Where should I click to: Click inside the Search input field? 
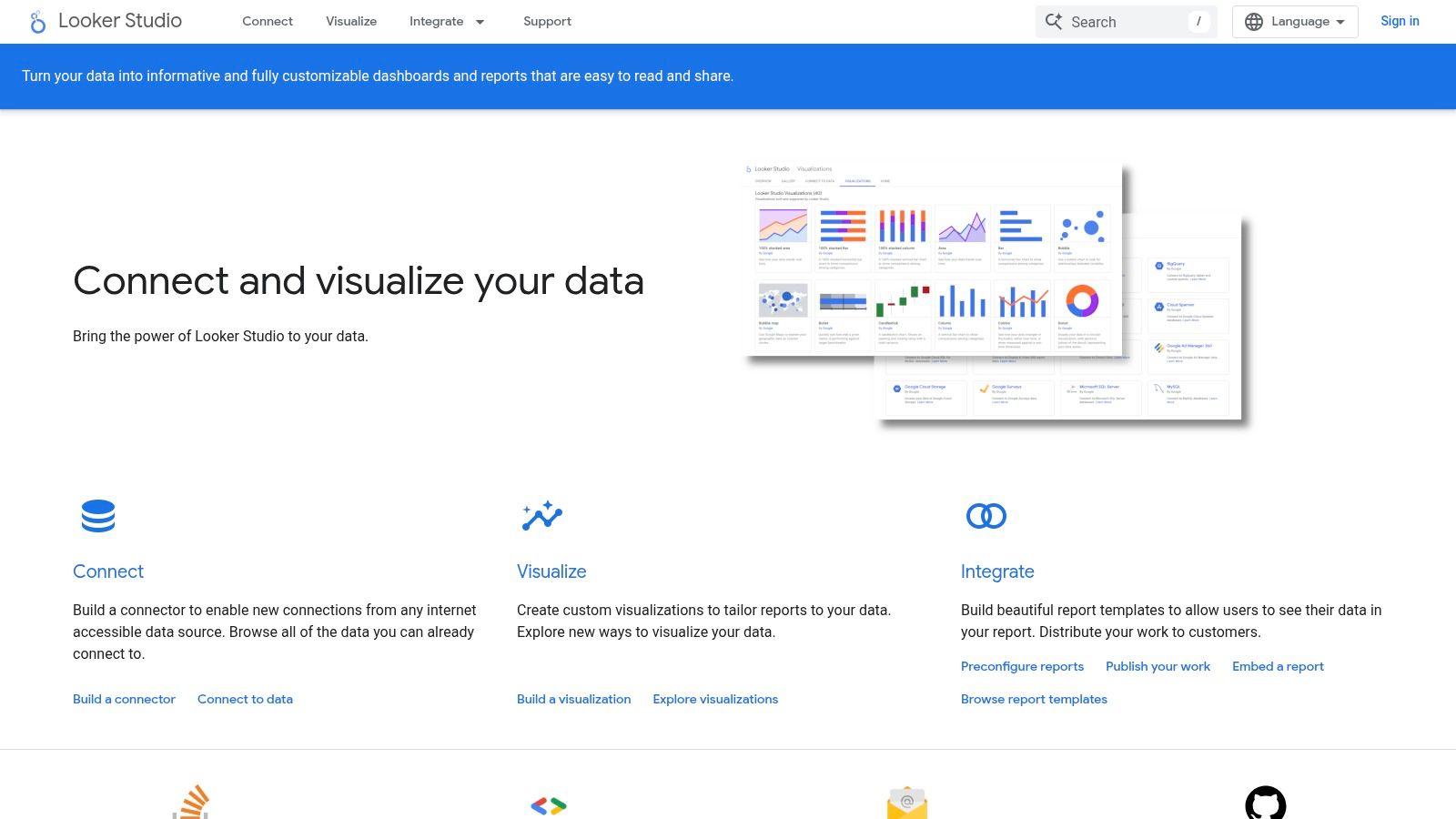(x=1128, y=21)
